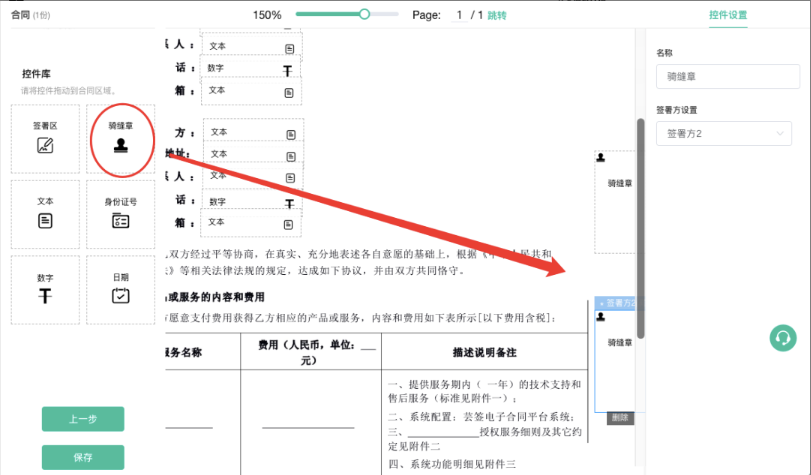Select the 日期 date control
Image resolution: width=811 pixels, height=475 pixels.
pos(121,289)
